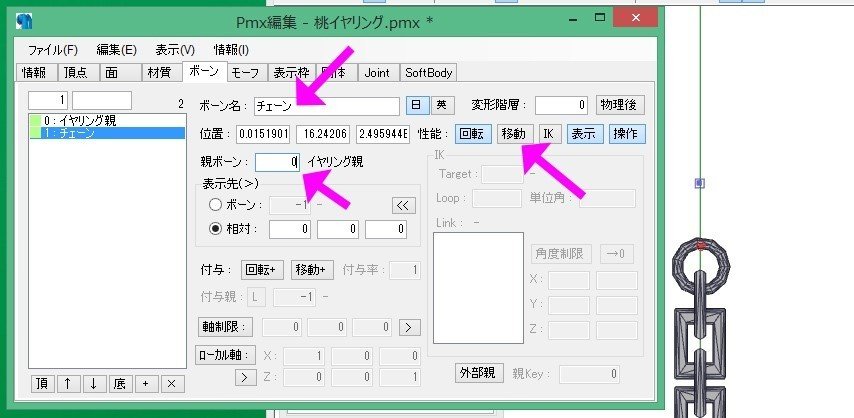Switch to the モーフ tab
This screenshot has height=418, width=854.
[247, 72]
